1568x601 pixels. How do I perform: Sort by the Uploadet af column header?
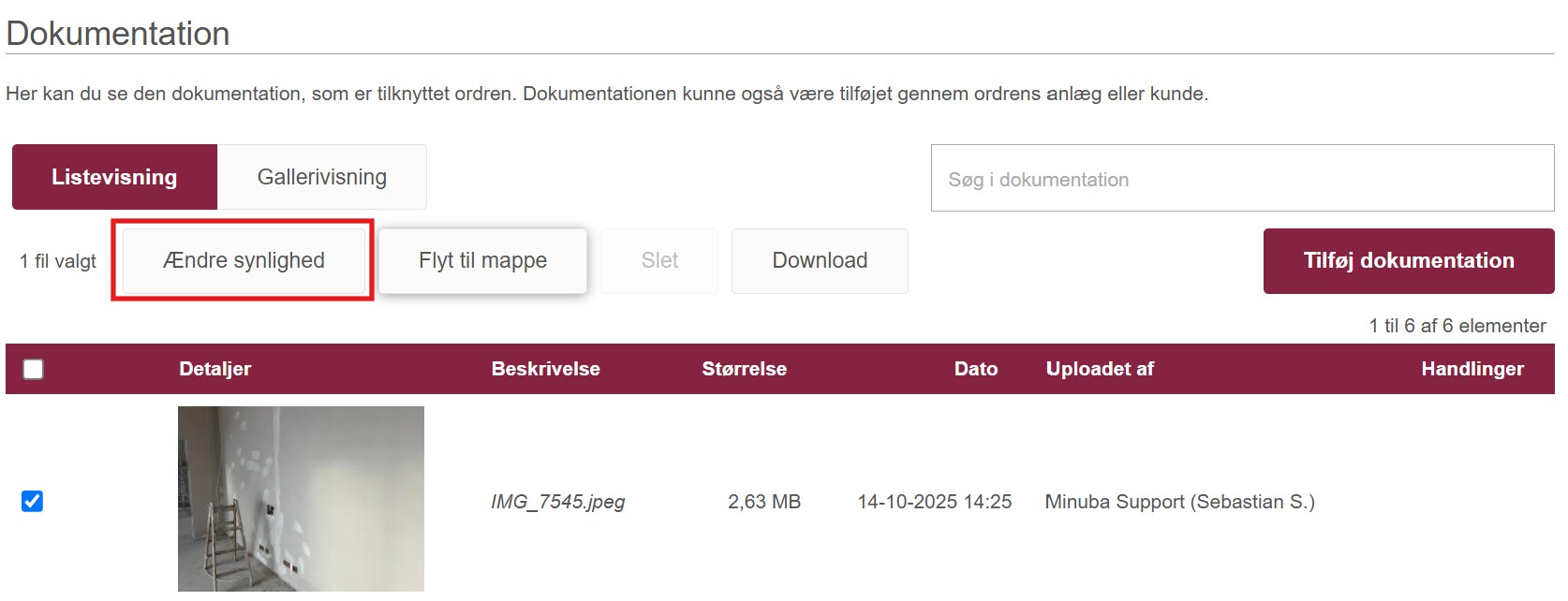(1100, 369)
